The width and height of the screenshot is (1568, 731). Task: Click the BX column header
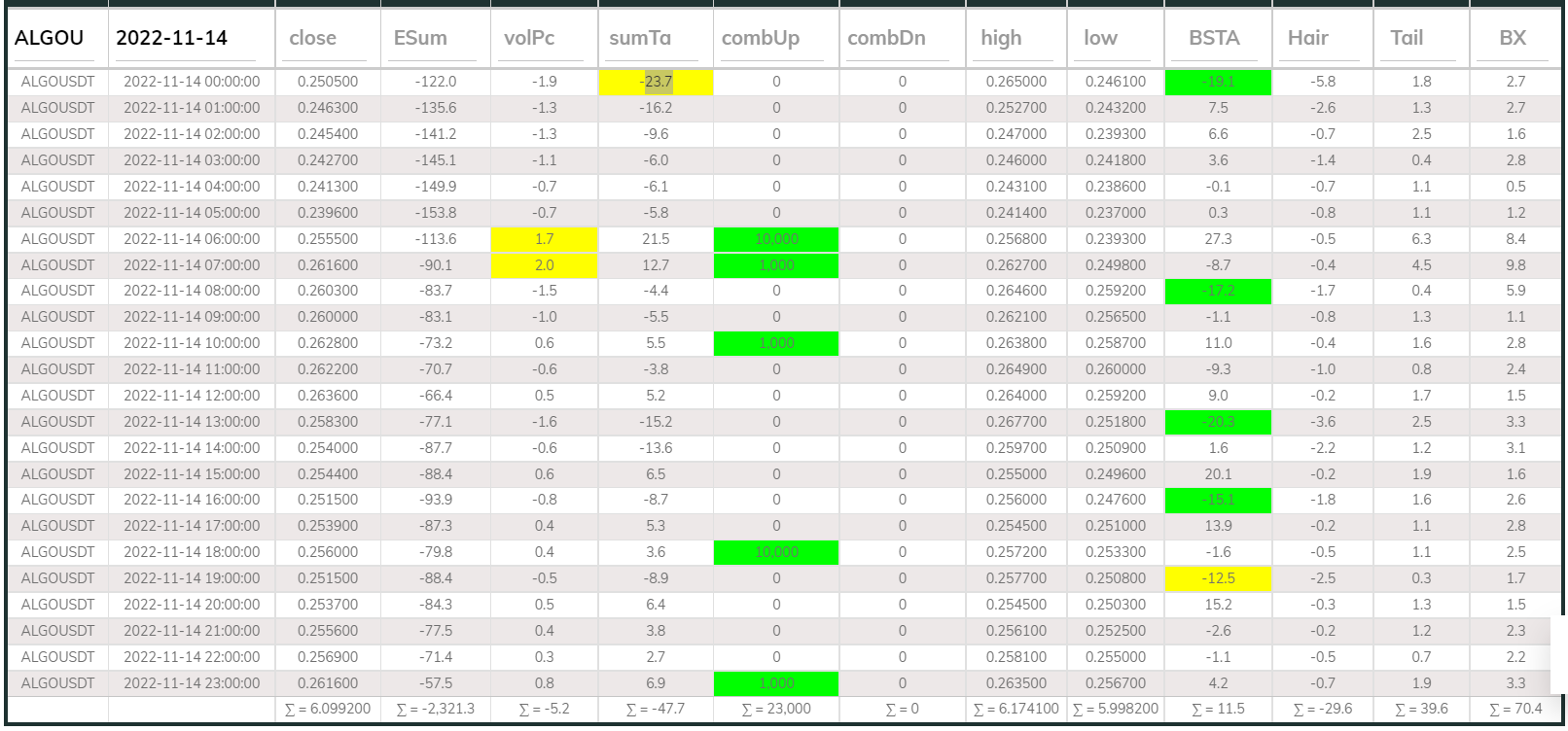click(x=1513, y=38)
